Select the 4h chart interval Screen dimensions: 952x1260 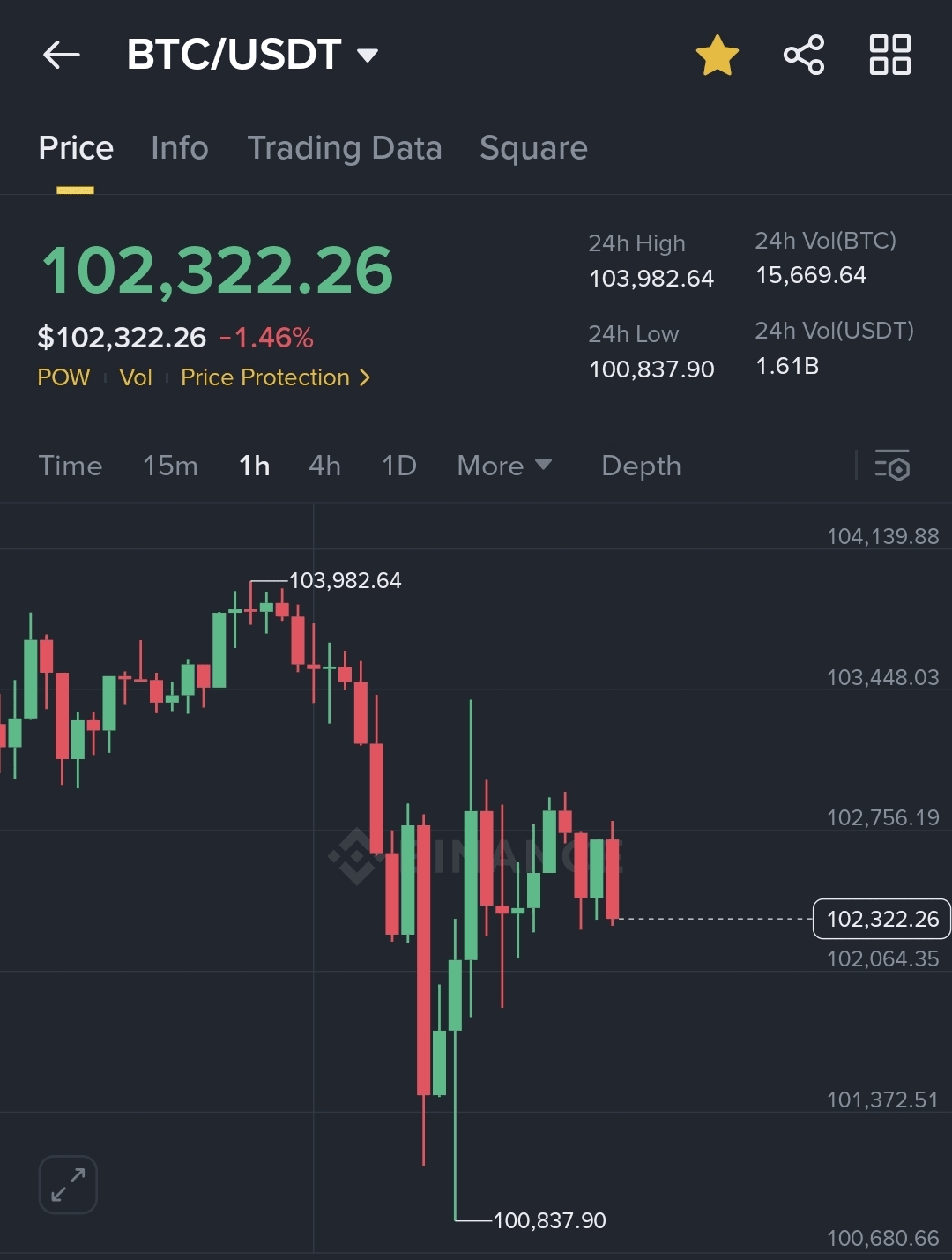(324, 466)
